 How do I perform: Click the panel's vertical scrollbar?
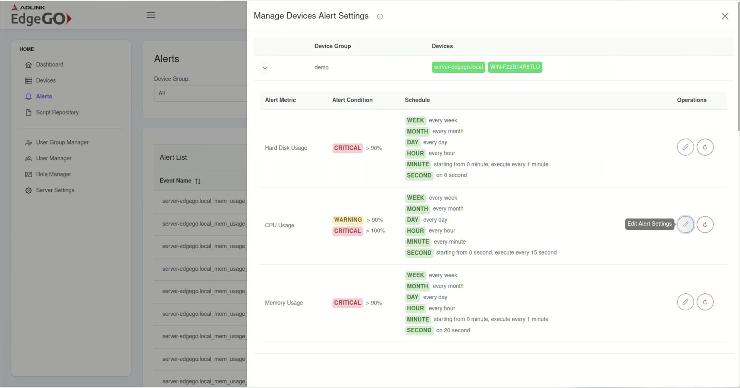tap(738, 66)
